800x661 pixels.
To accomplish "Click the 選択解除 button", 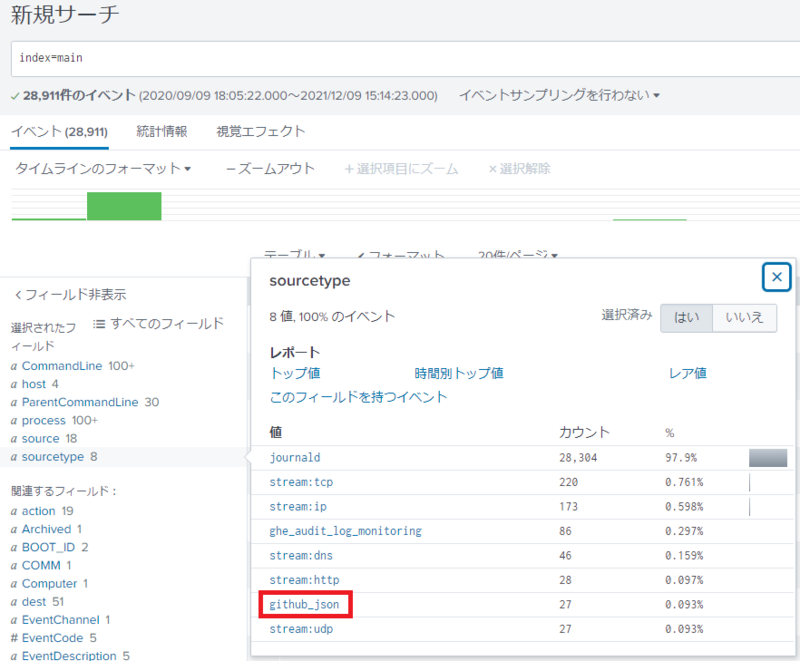I will [519, 169].
